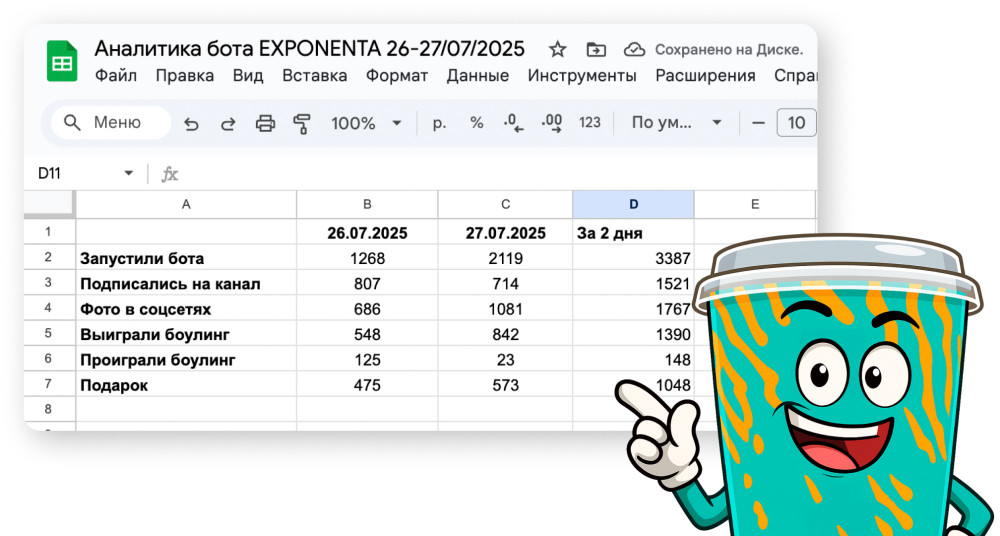Click the decrease font size button

758,123
